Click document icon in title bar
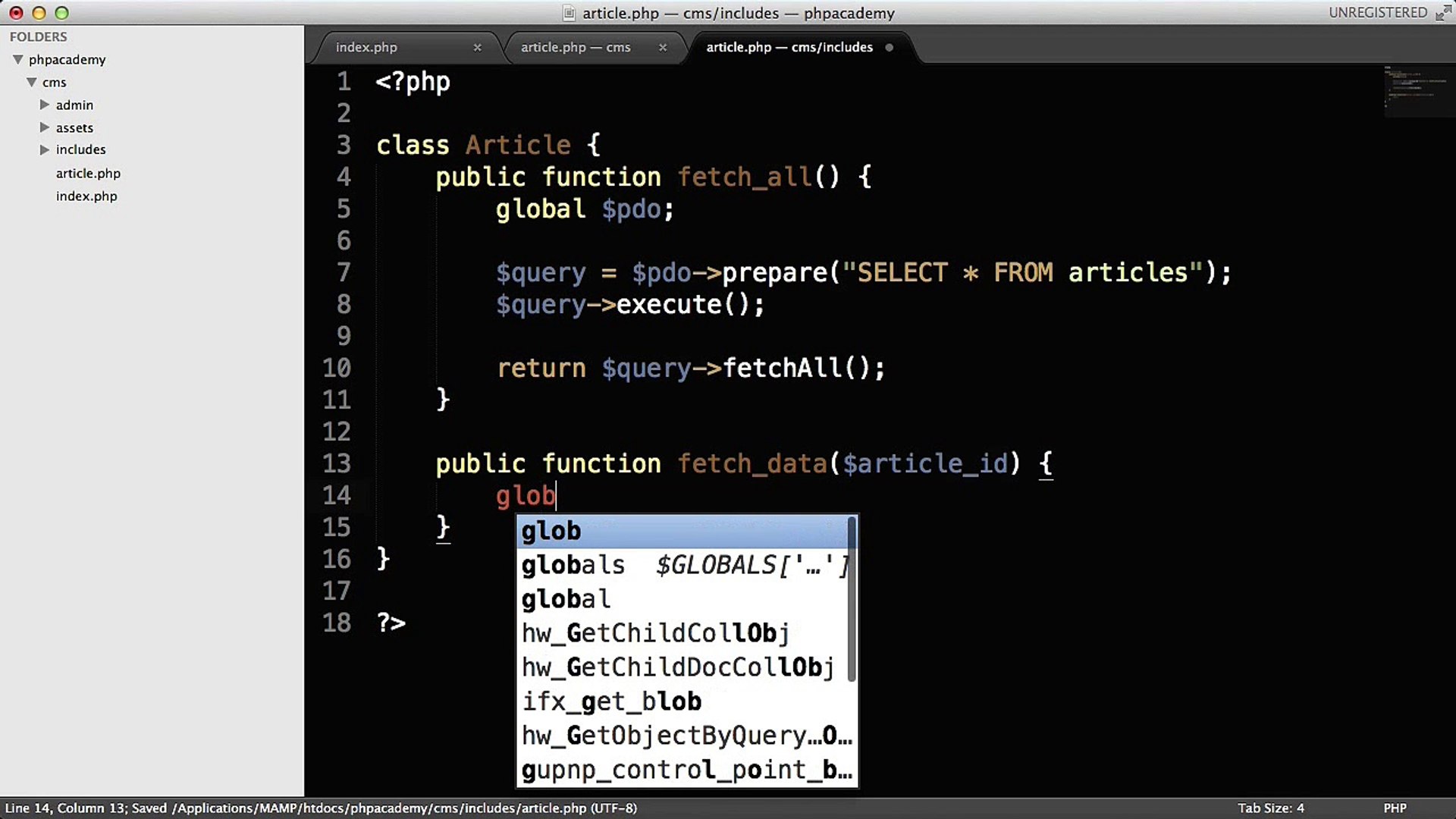Screen dimensions: 1456x819 click(x=569, y=13)
